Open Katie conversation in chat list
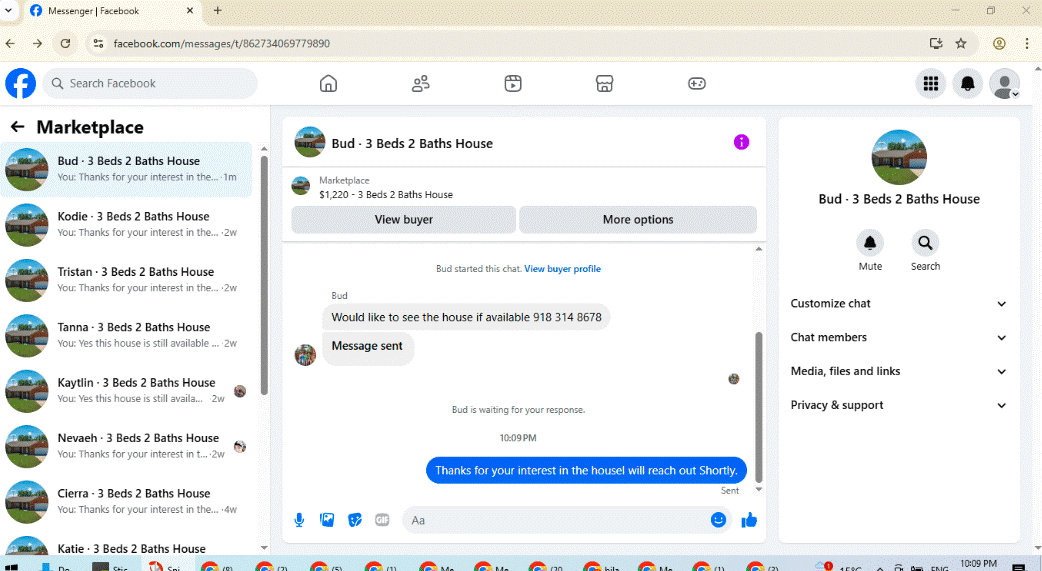Viewport: 1042px width, 571px height. (x=126, y=546)
